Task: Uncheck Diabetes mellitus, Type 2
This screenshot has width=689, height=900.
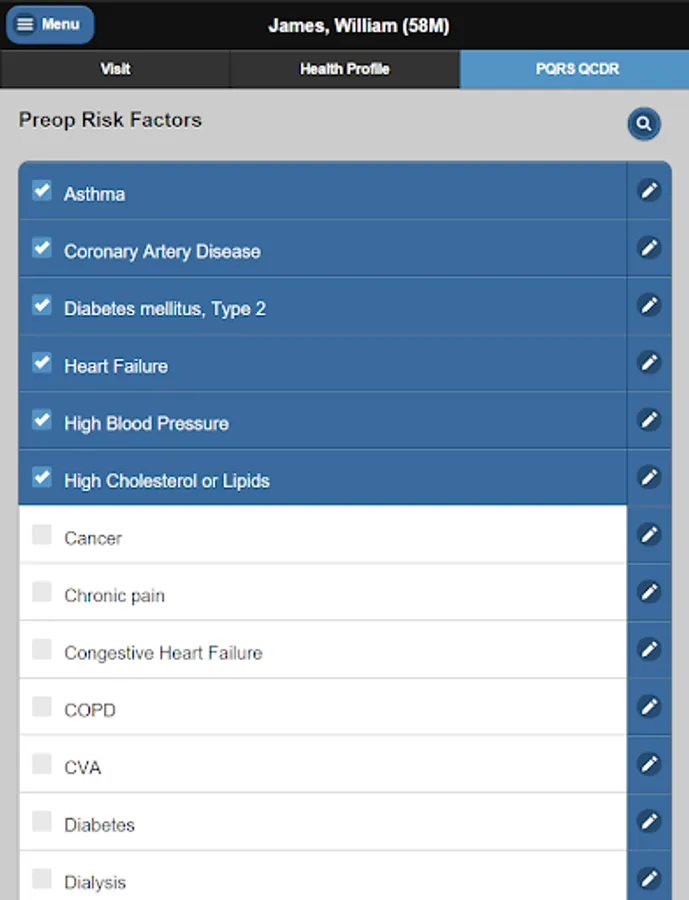Action: pyautogui.click(x=42, y=305)
